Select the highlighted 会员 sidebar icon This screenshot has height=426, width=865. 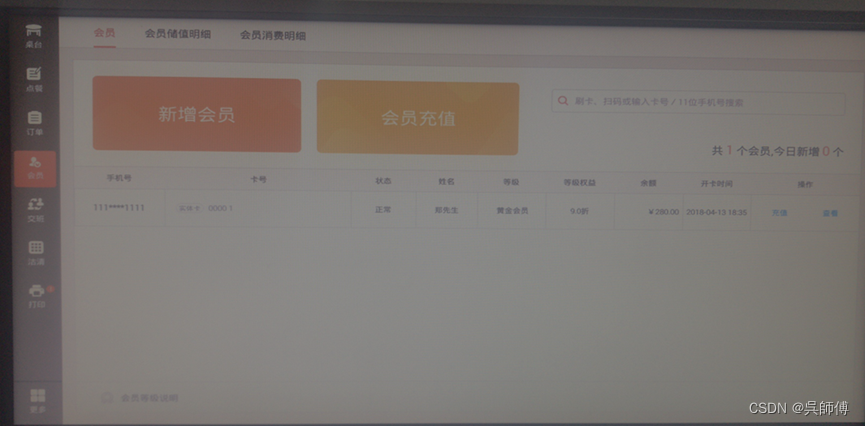click(x=35, y=169)
